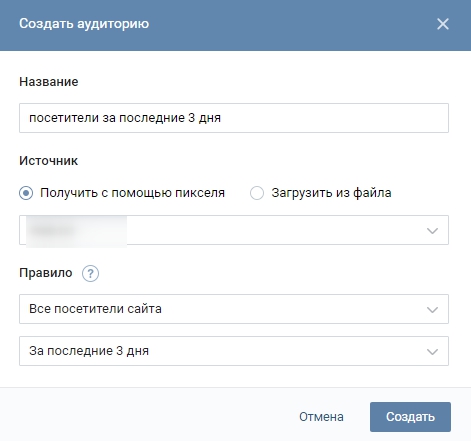Click the Источник section label
The image size is (471, 441).
pyautogui.click(x=48, y=161)
